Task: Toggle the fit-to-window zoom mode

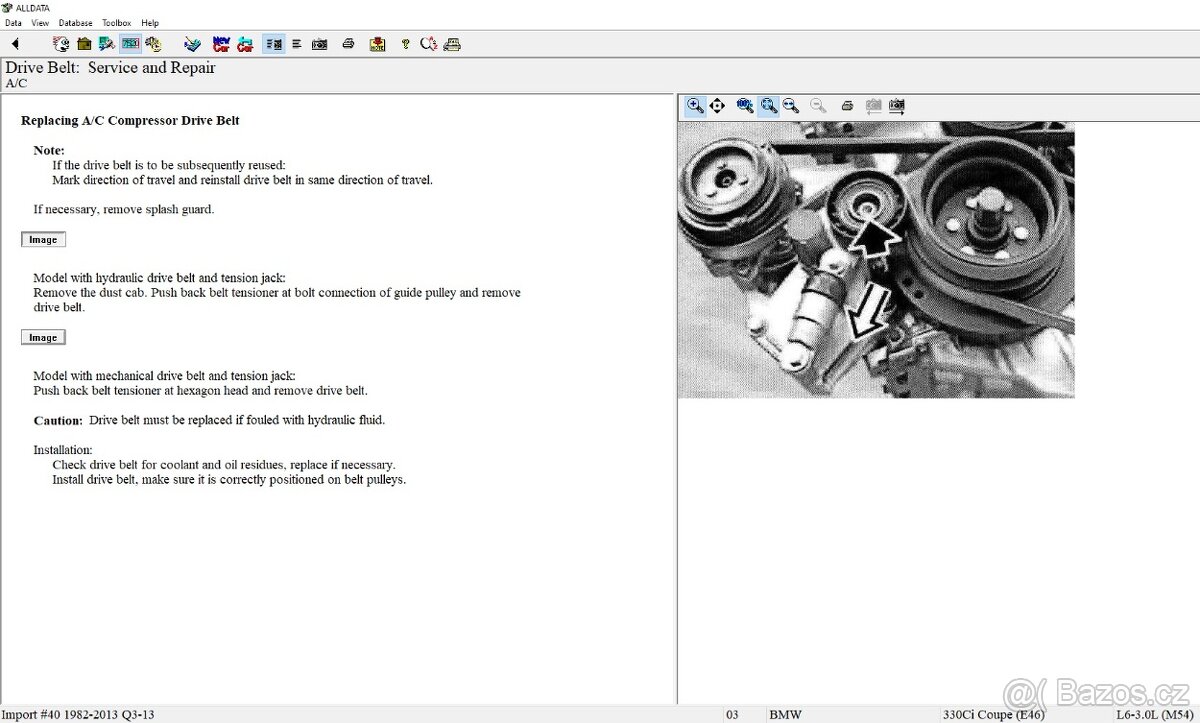Action: point(769,105)
